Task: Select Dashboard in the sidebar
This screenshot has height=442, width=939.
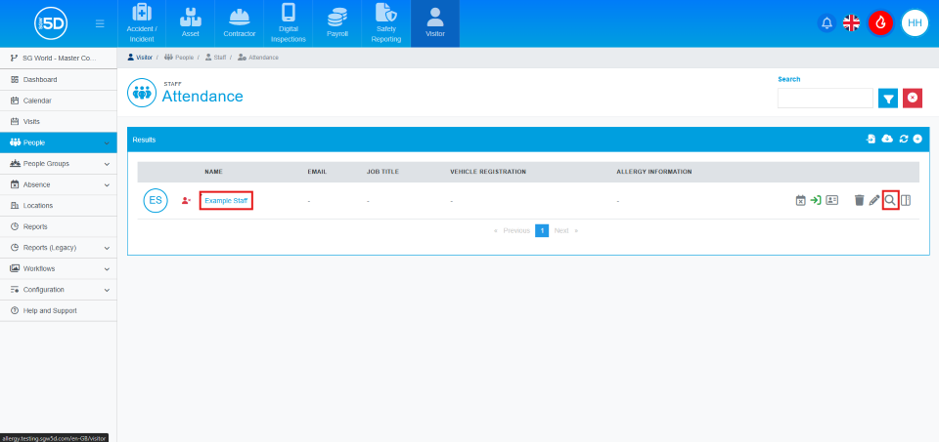Action: [x=58, y=80]
